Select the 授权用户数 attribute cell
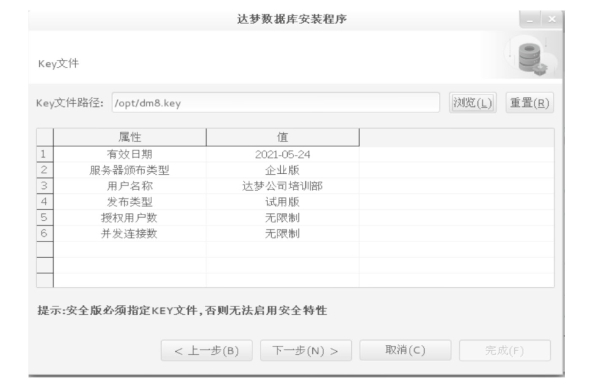 (130, 218)
